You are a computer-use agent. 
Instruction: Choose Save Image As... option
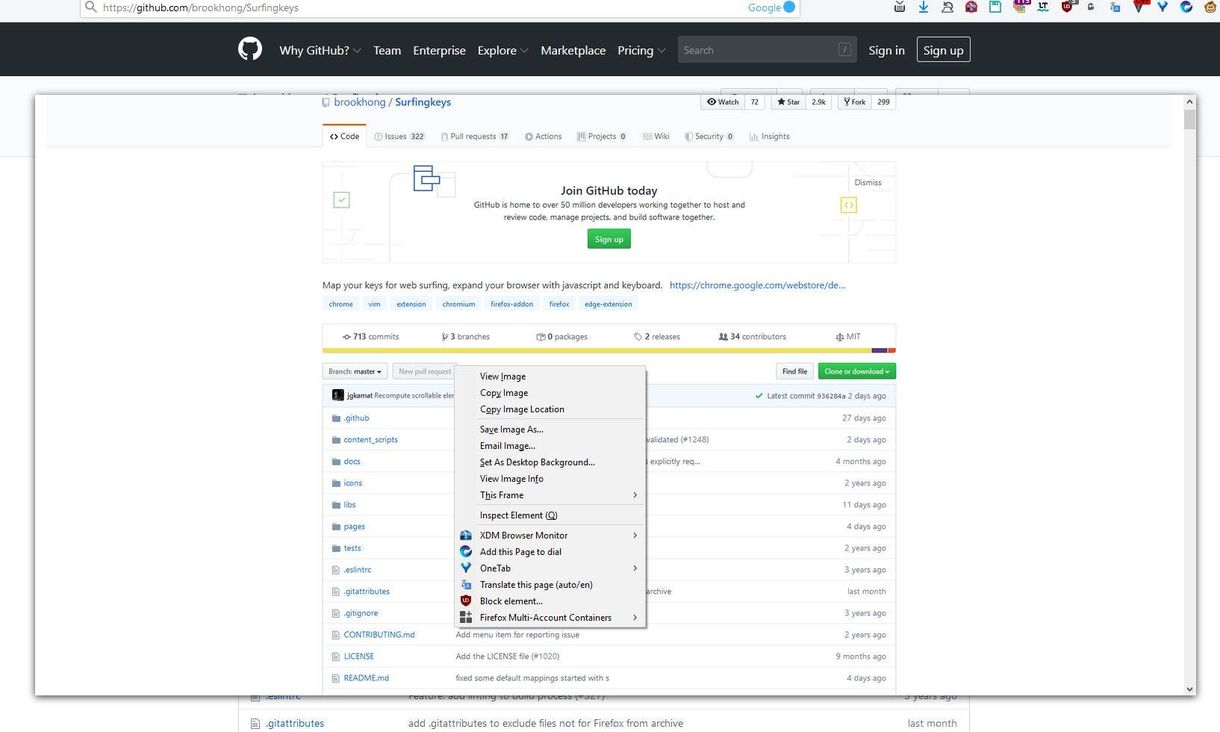pos(550,430)
